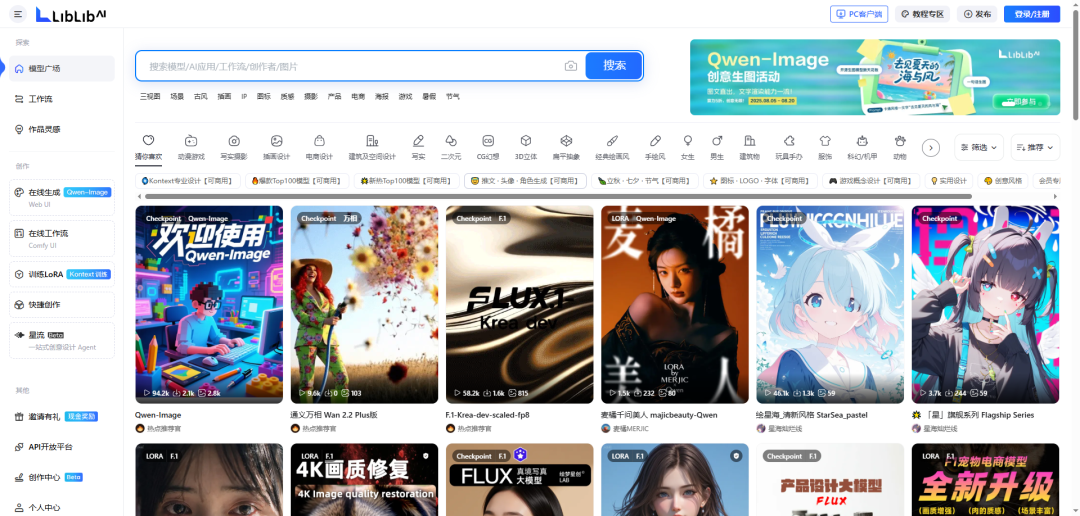Select the 科幻/机甲 category icon
This screenshot has width=1080, height=516.
(x=862, y=141)
